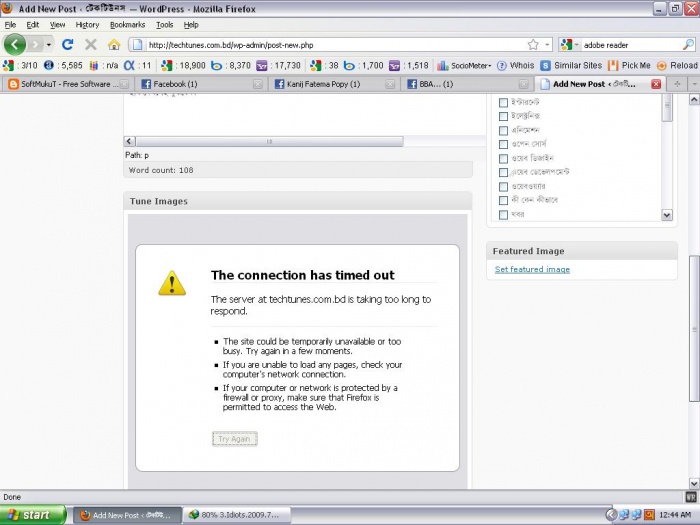Click the search magnifier icon
Screen dimensions: 700x525
click(688, 44)
